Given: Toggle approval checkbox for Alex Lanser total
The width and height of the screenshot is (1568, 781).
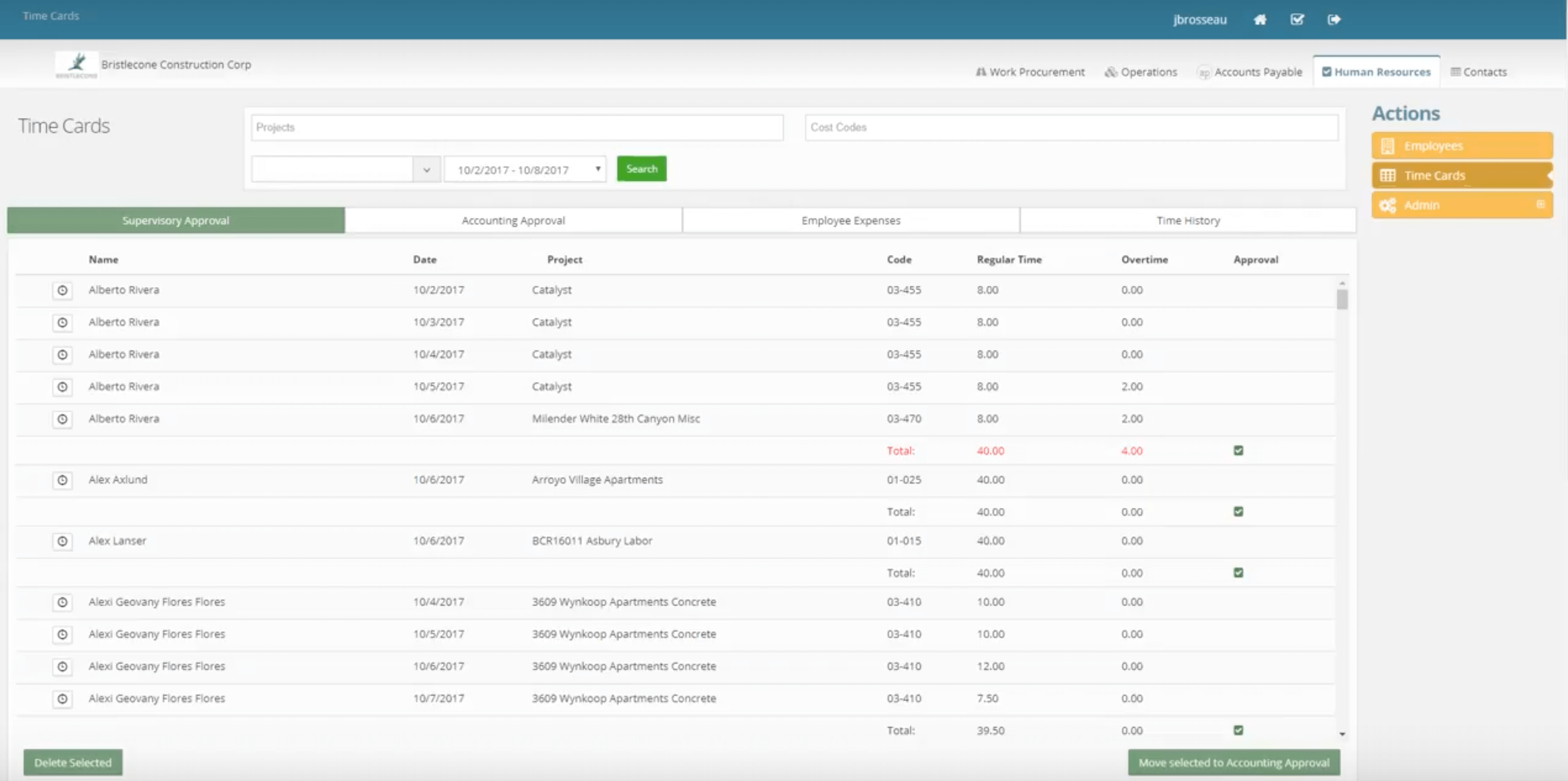Looking at the screenshot, I should [1238, 573].
